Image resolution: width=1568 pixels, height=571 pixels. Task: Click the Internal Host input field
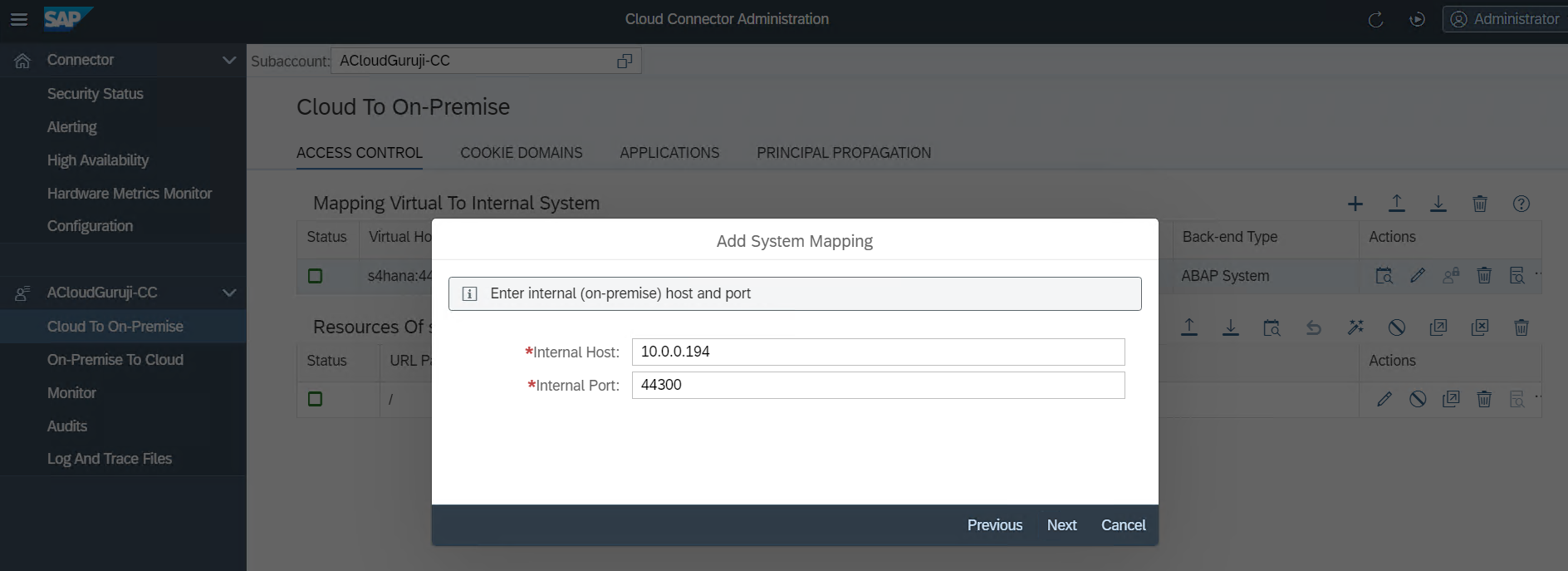pyautogui.click(x=878, y=352)
